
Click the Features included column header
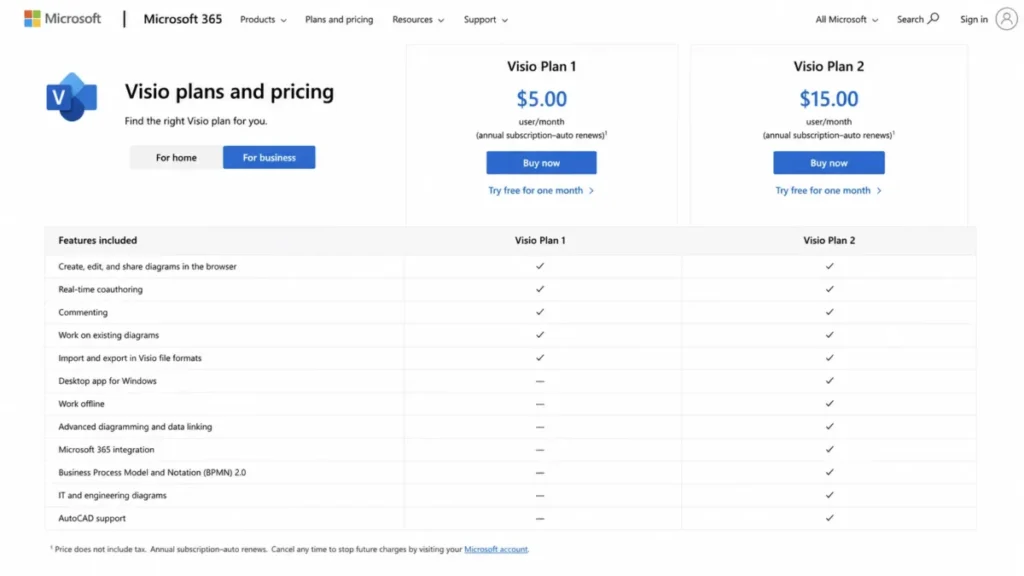coord(98,240)
